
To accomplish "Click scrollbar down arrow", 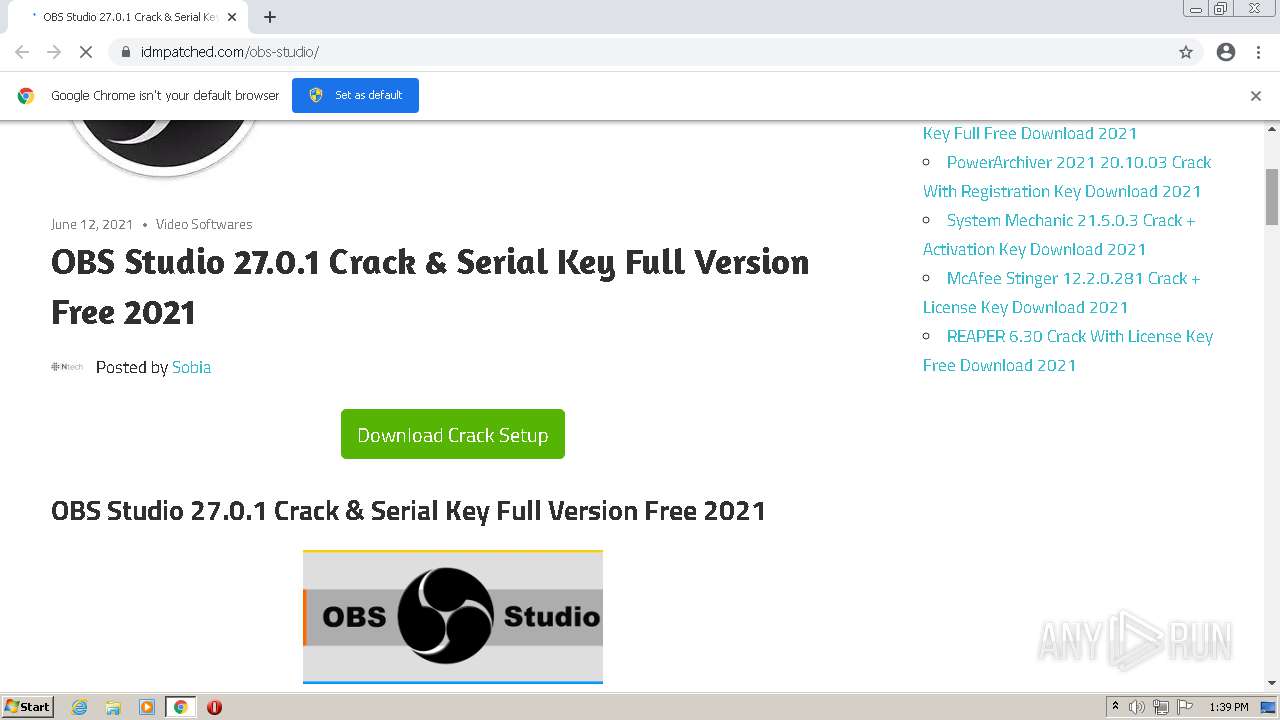I will (x=1272, y=683).
